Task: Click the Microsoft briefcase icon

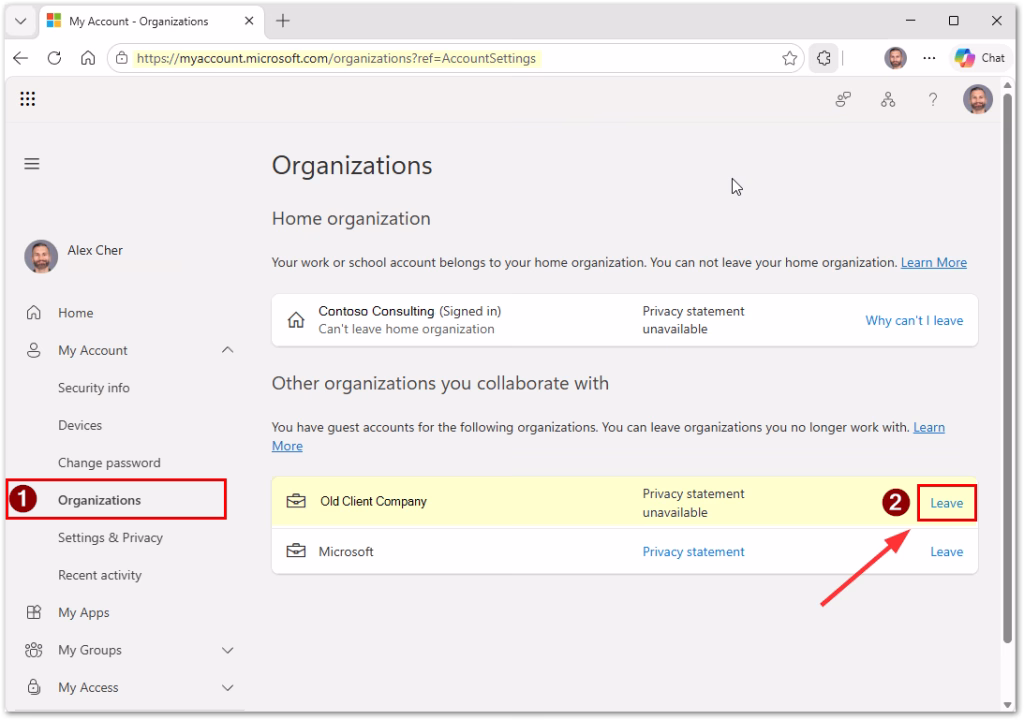Action: pyautogui.click(x=296, y=551)
